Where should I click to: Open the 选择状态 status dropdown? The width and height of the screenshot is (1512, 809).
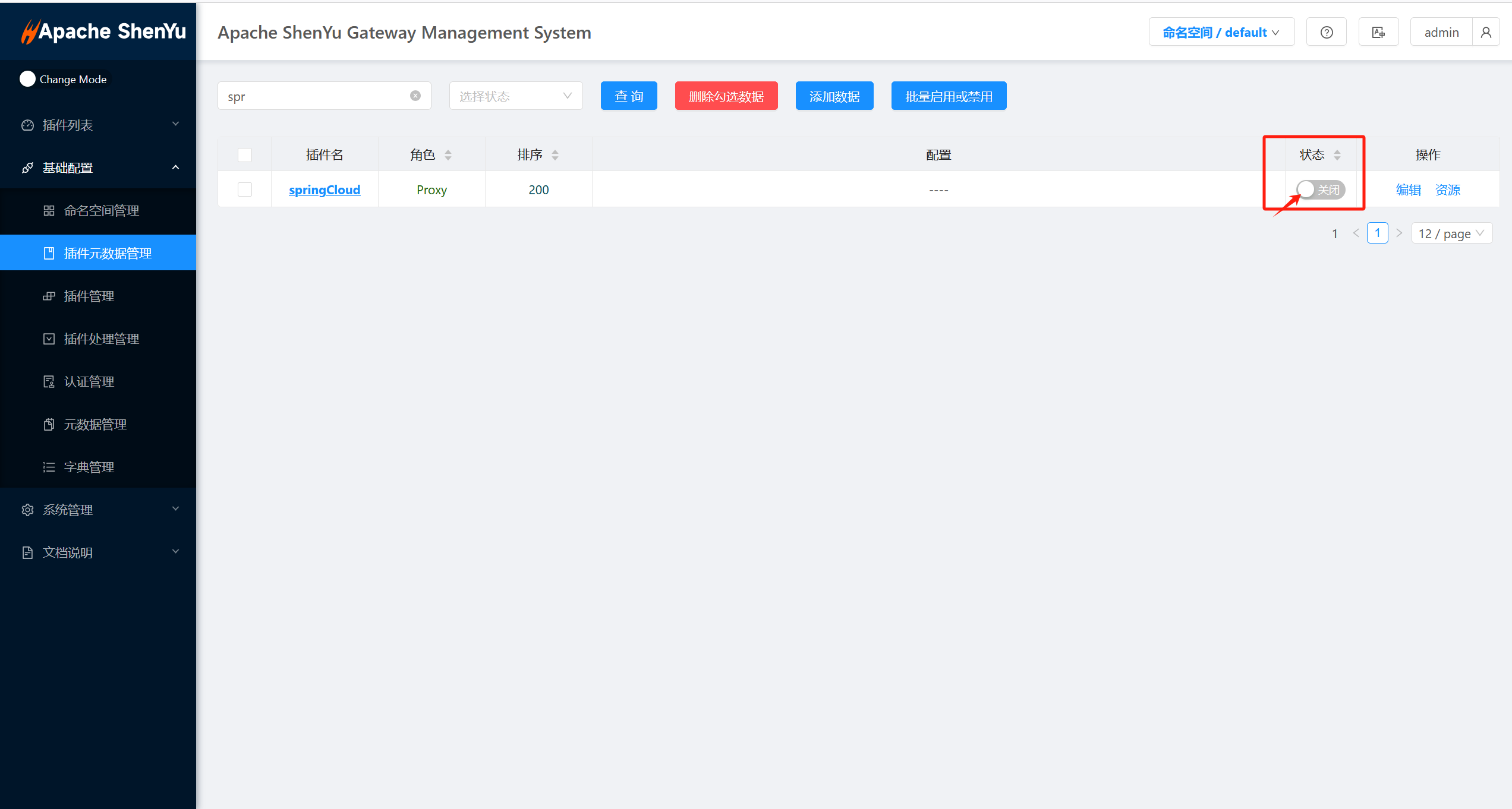515,96
